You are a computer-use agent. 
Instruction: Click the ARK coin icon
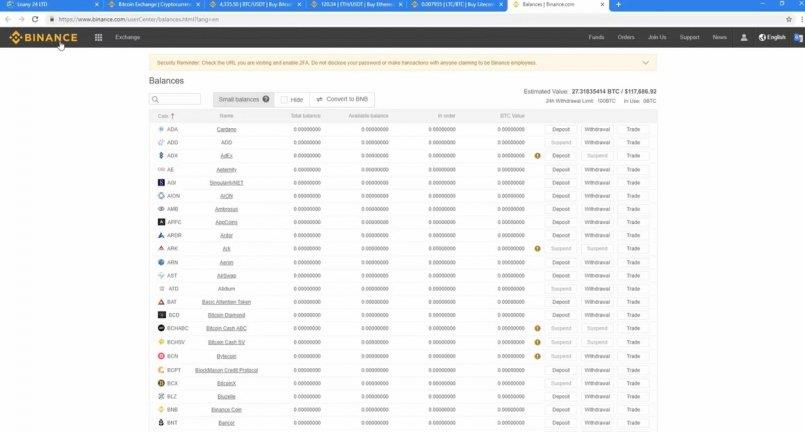pyautogui.click(x=161, y=248)
